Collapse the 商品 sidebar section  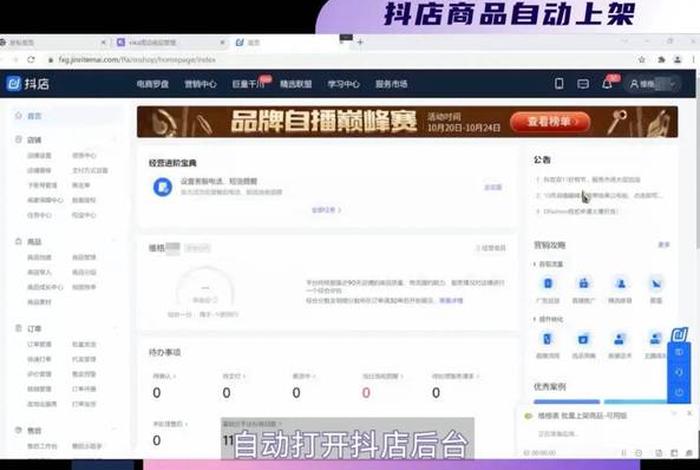coord(114,241)
